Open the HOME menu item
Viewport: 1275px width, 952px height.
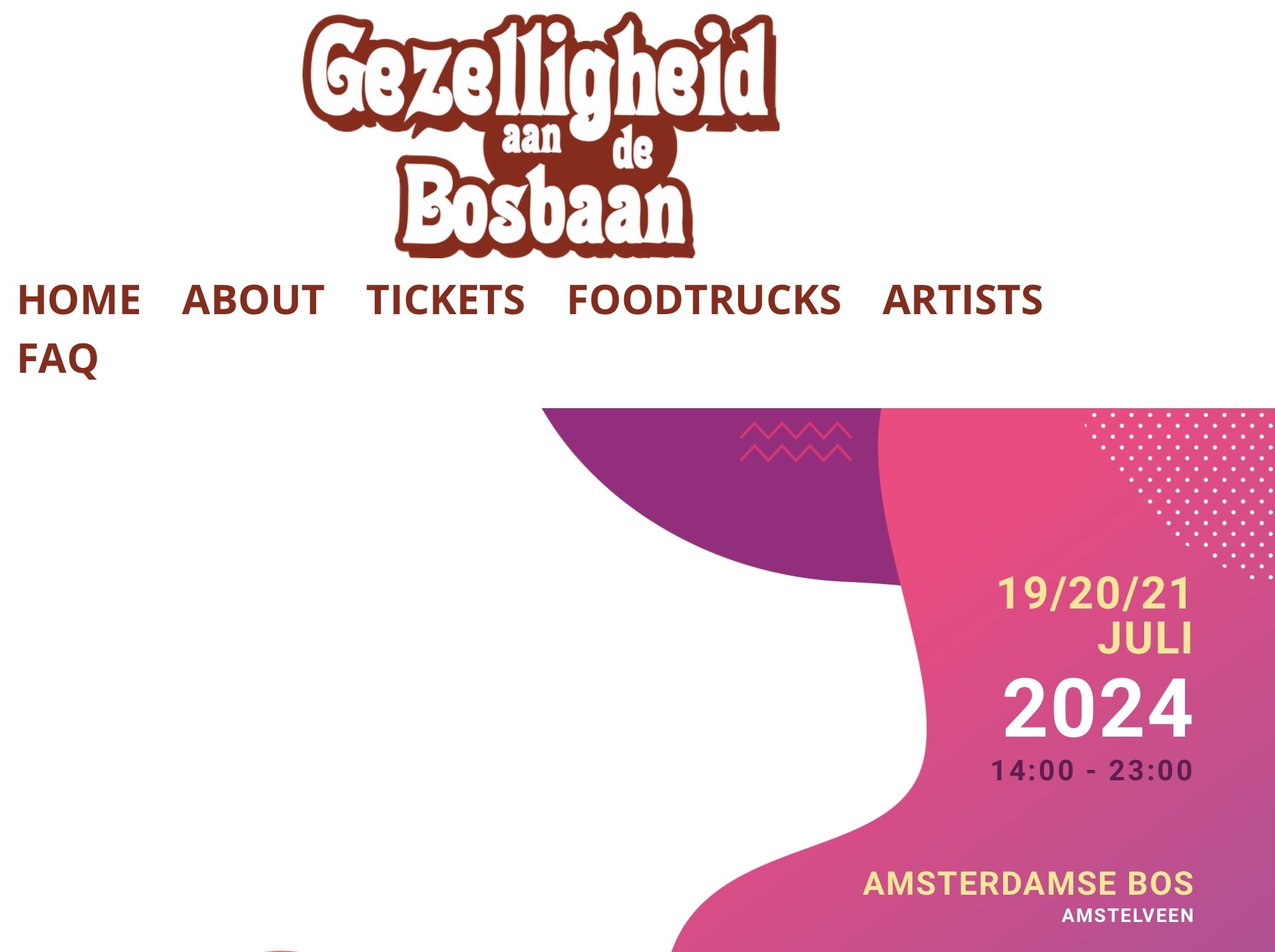click(x=79, y=300)
